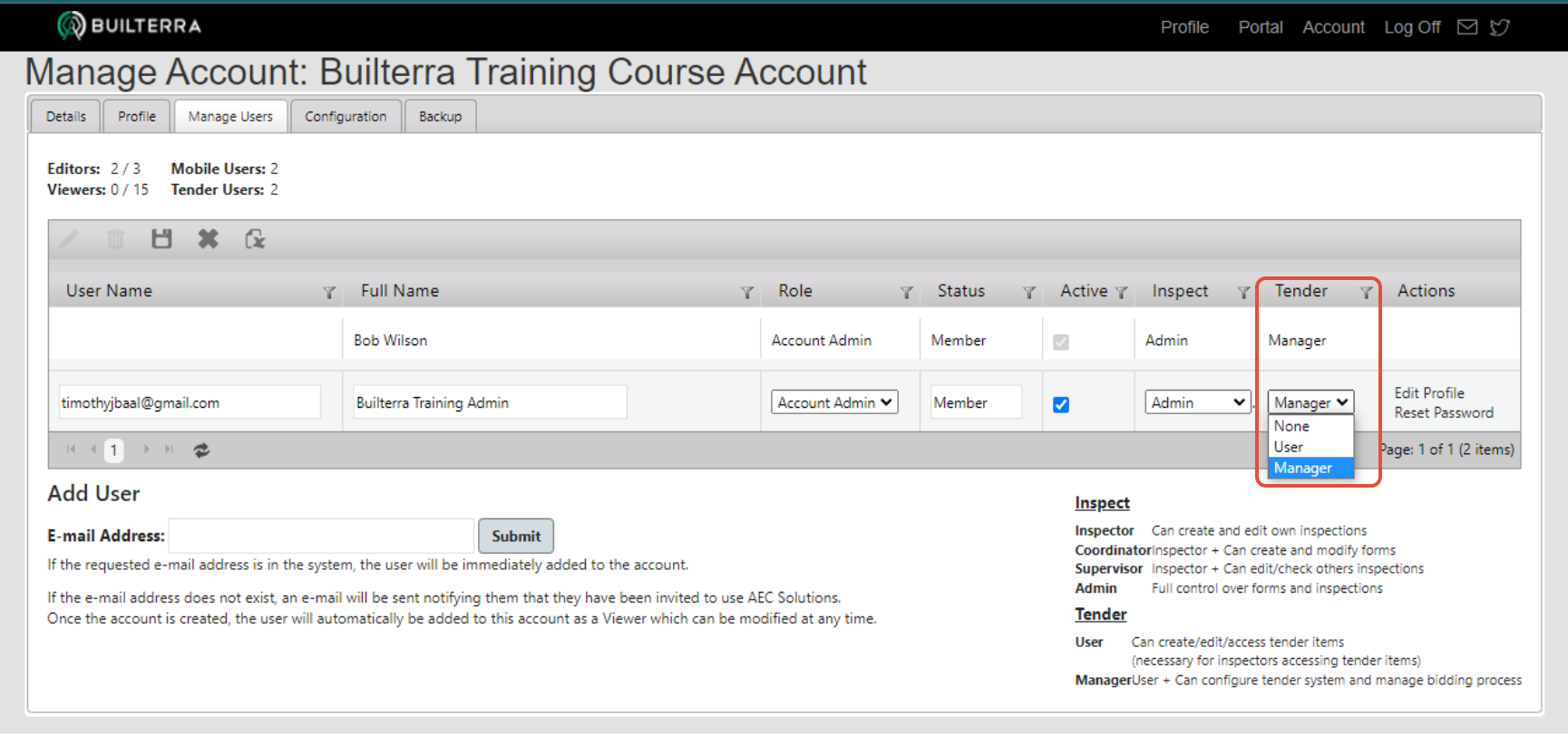Open the Role column filter icon

(x=906, y=292)
